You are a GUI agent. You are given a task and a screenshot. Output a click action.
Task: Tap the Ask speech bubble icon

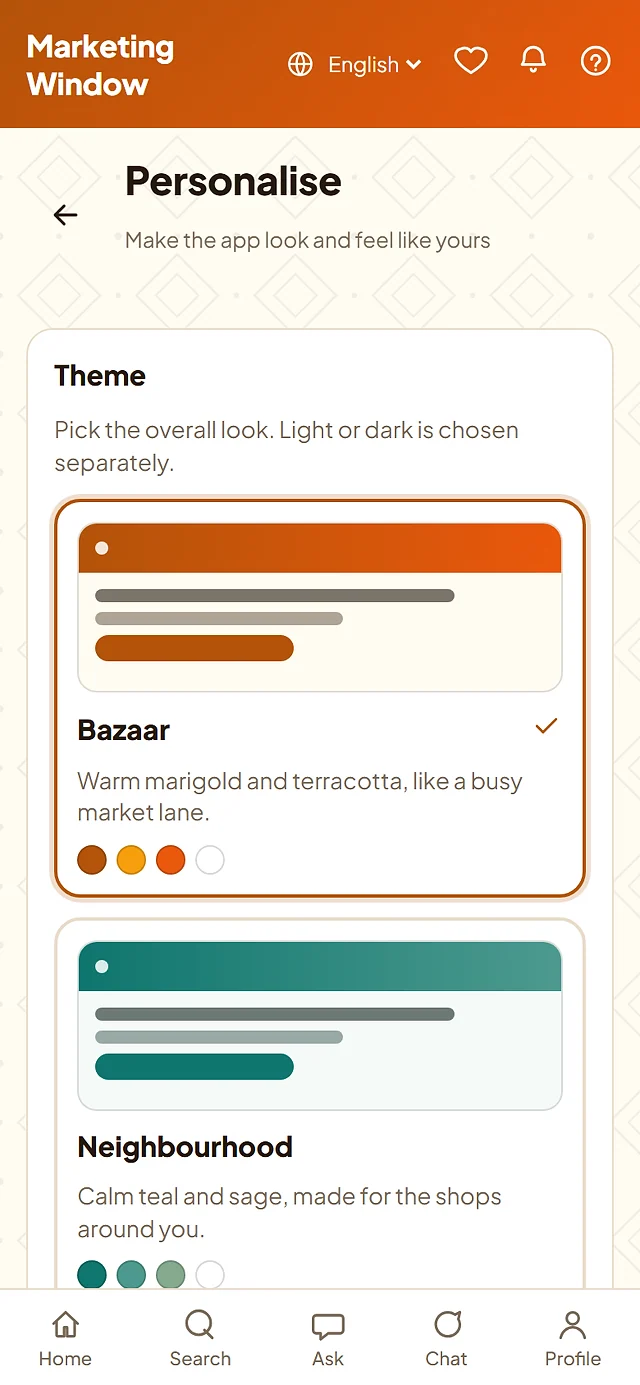[328, 1326]
